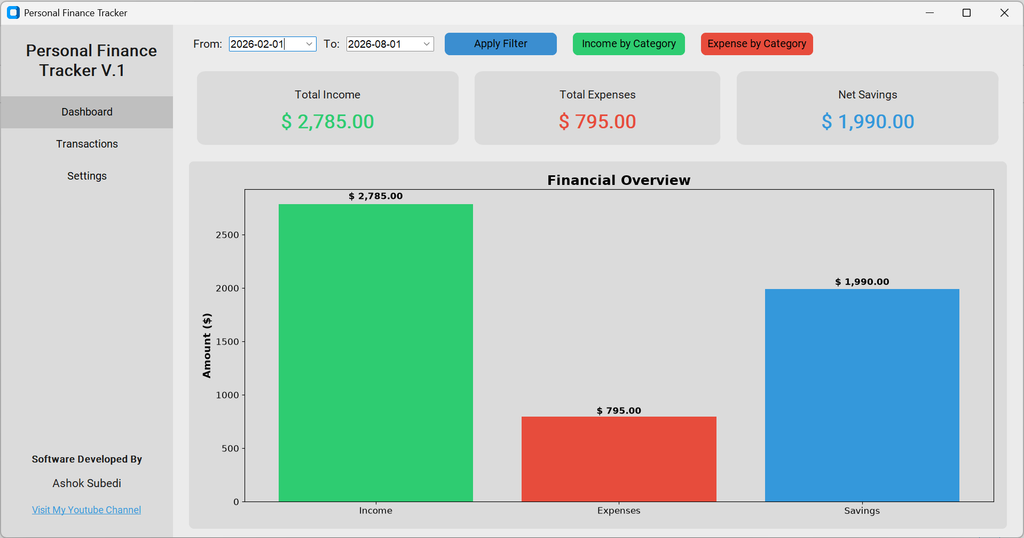Switch to the Transactions page
Image resolution: width=1024 pixels, height=538 pixels.
(x=87, y=144)
